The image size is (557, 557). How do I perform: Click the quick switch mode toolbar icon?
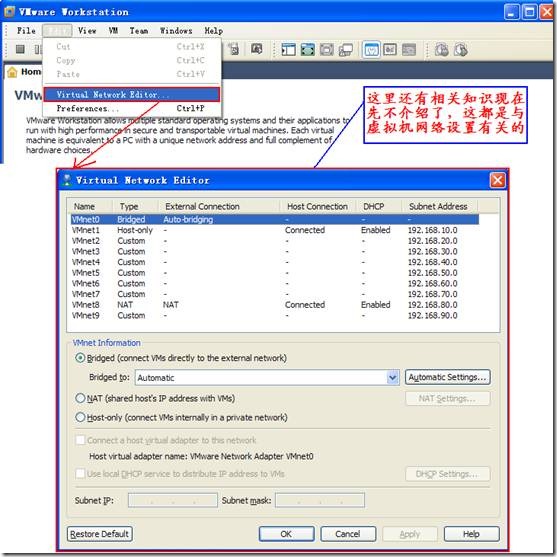327,49
